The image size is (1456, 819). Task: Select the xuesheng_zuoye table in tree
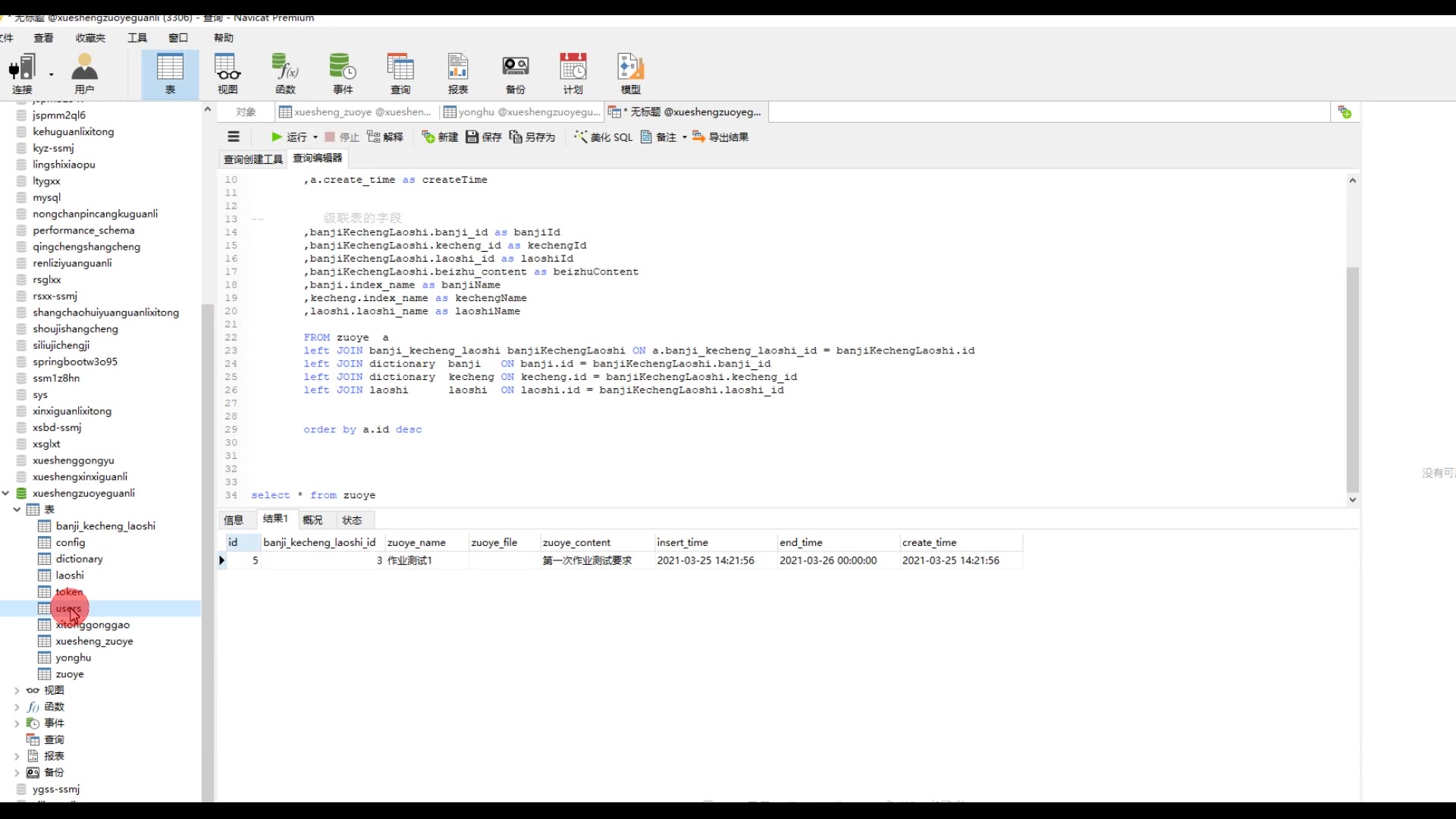94,642
